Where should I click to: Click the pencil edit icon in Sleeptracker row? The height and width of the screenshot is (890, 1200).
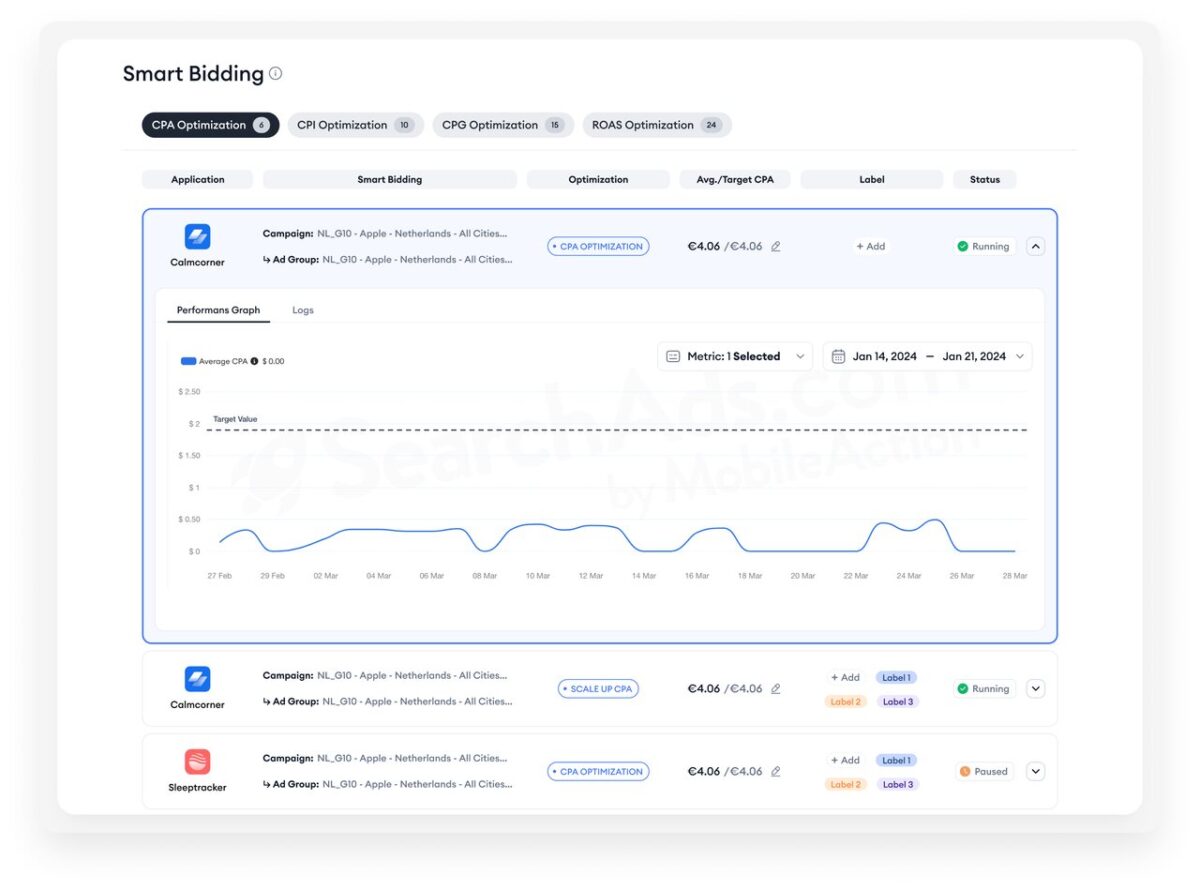tap(776, 772)
